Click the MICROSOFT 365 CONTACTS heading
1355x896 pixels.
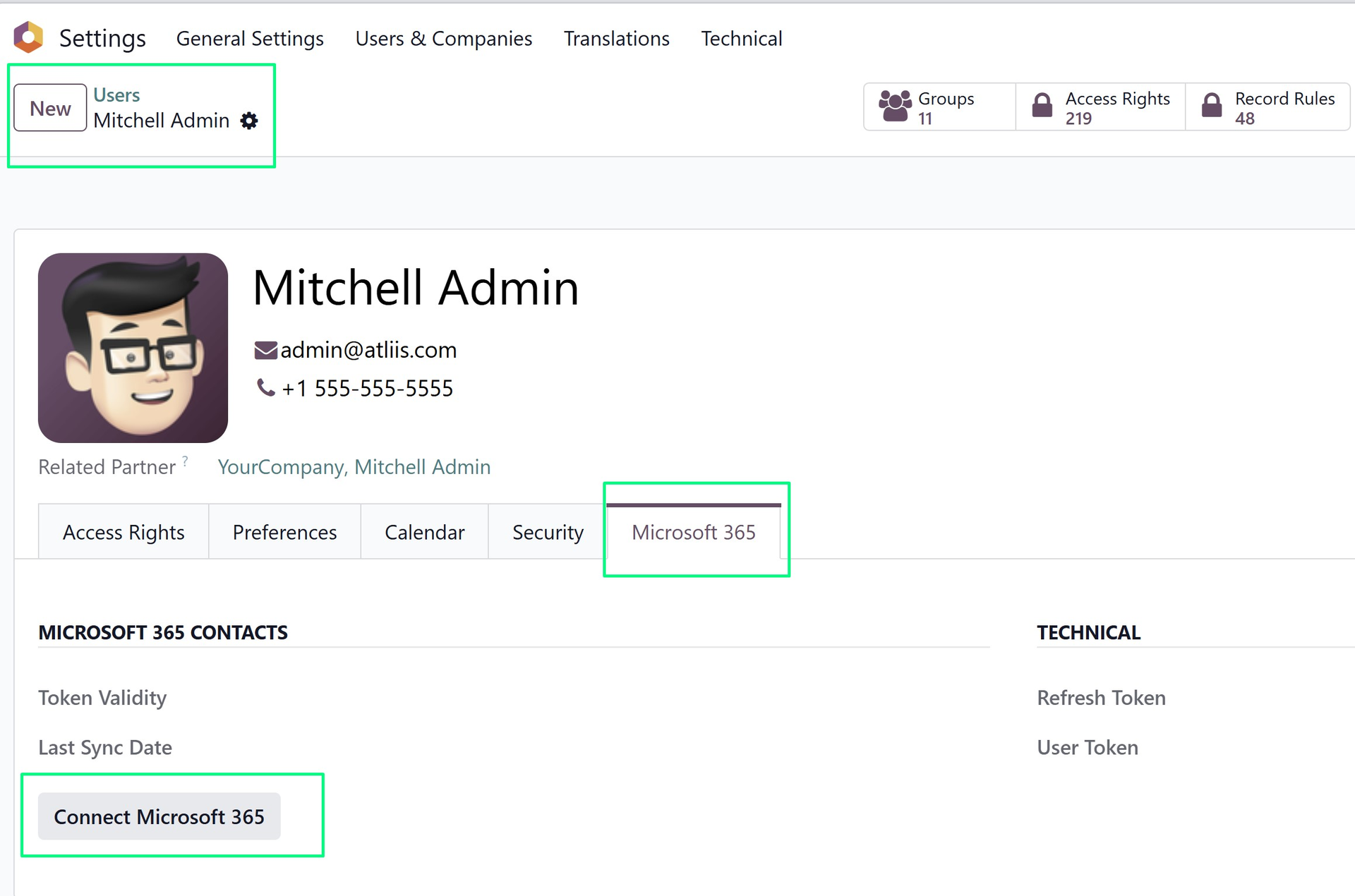tap(163, 632)
